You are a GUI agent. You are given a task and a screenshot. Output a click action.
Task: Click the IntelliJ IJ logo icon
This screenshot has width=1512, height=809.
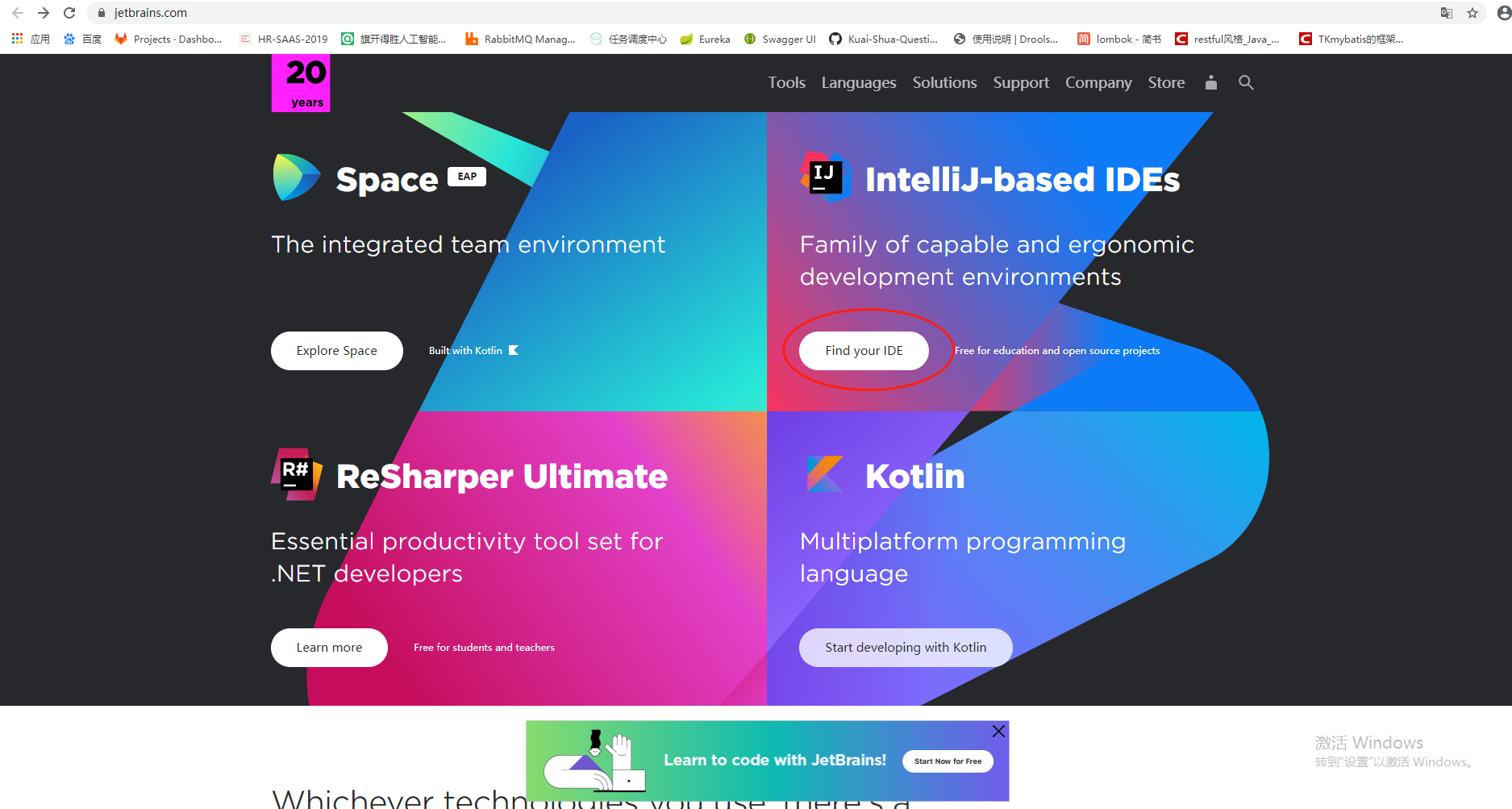pos(826,177)
